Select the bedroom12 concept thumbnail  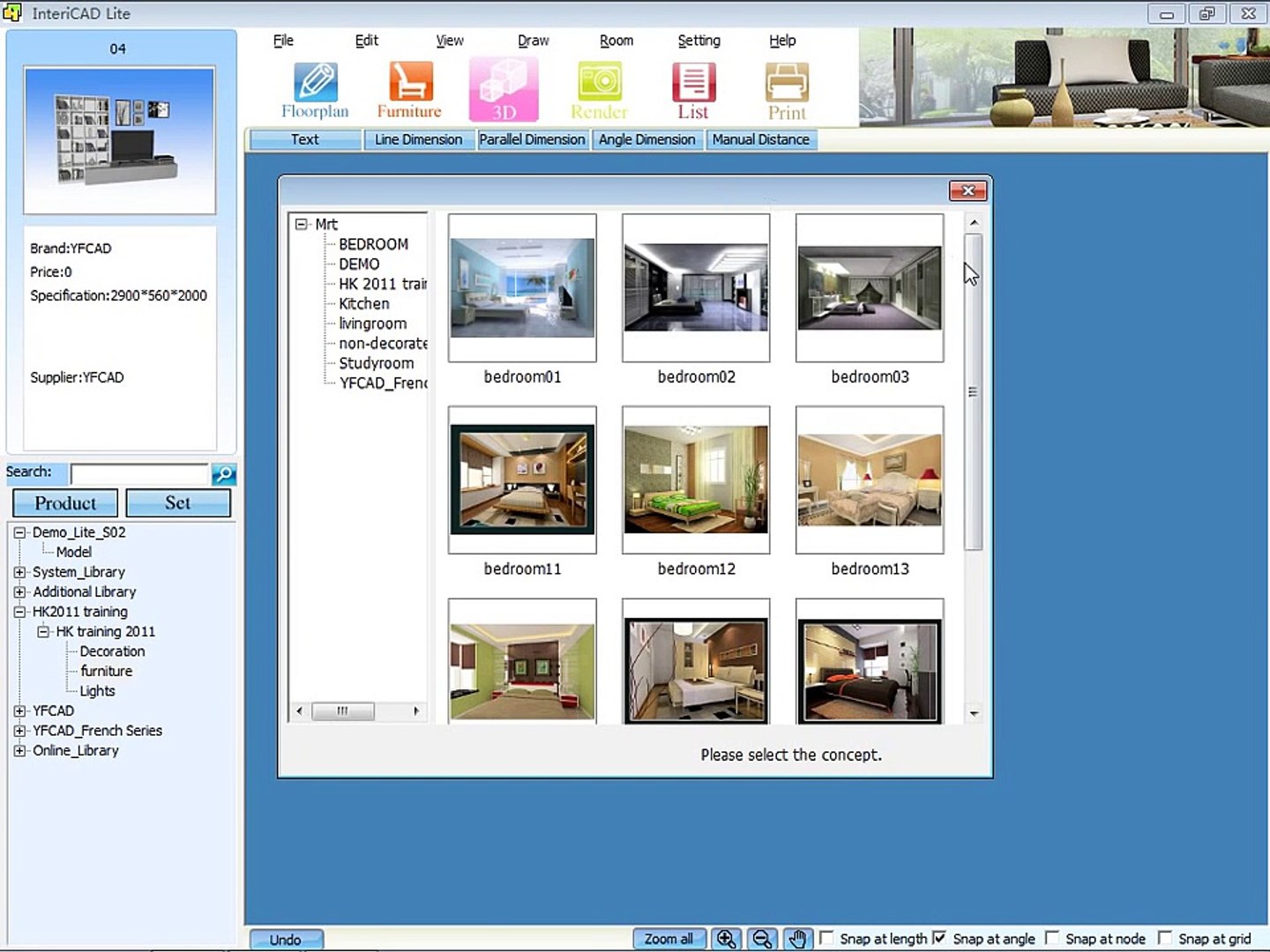coord(696,480)
